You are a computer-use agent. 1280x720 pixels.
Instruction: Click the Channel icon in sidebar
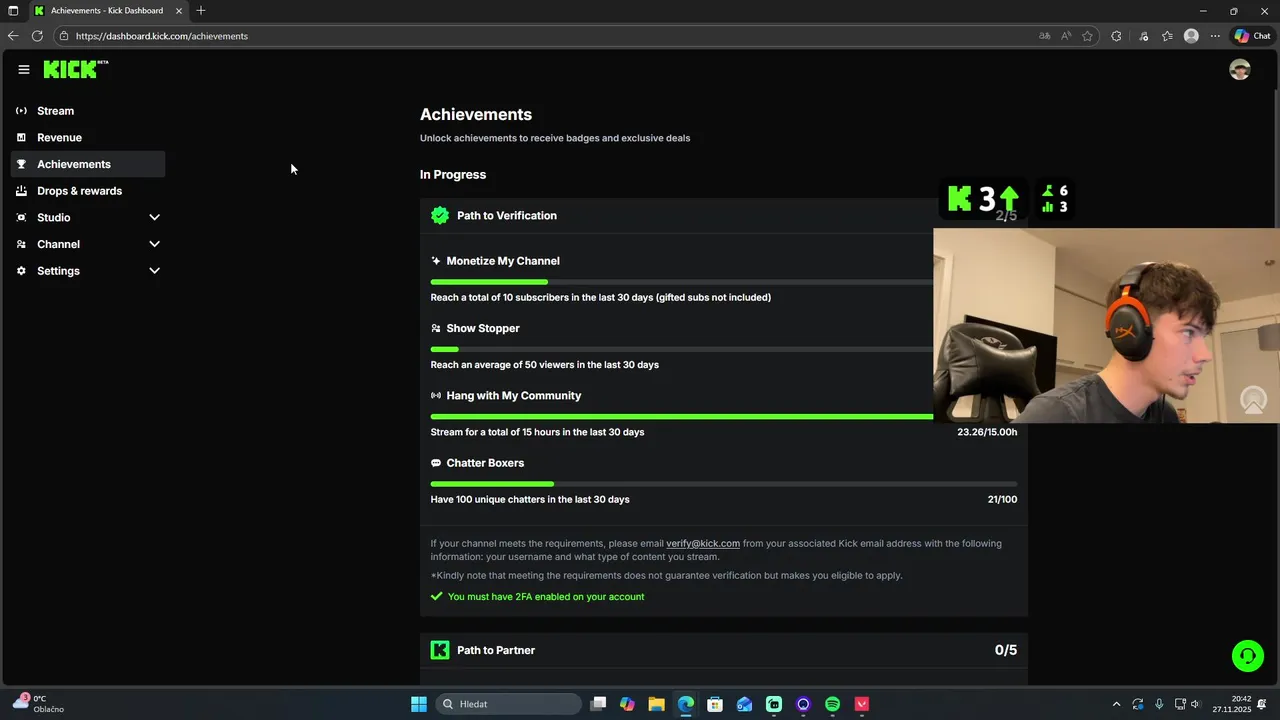[x=21, y=244]
